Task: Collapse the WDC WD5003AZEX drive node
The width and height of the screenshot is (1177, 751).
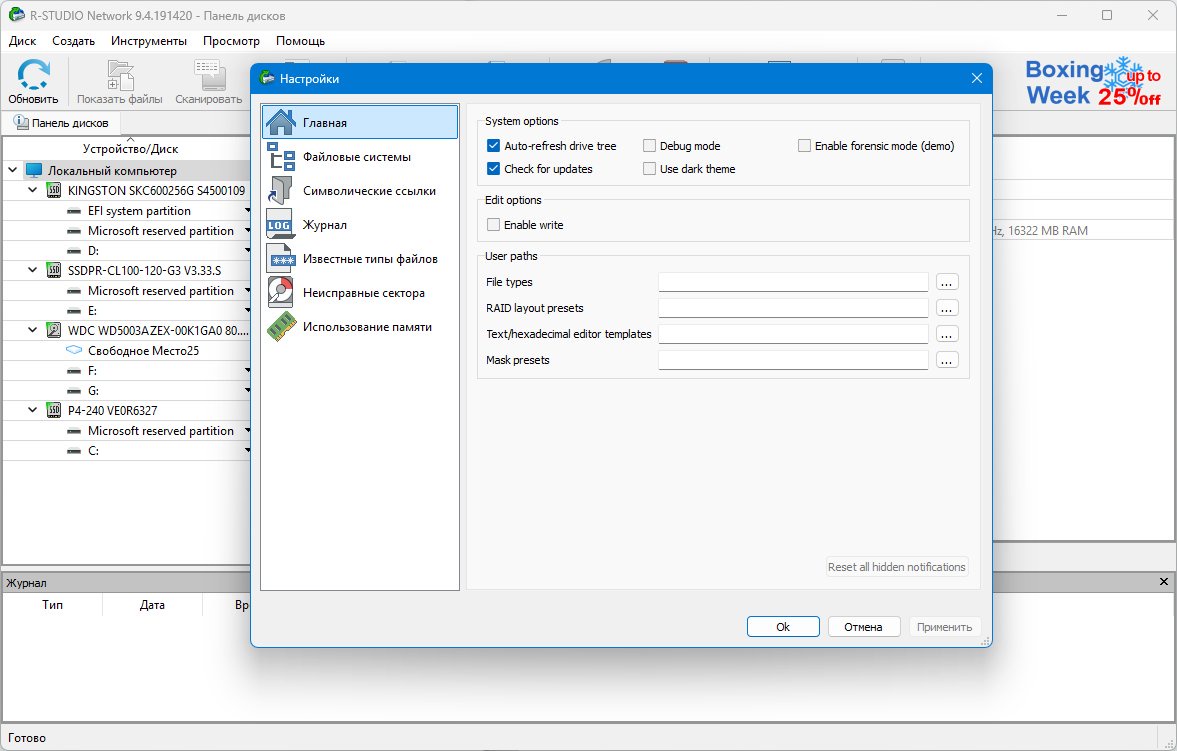Action: pyautogui.click(x=32, y=330)
